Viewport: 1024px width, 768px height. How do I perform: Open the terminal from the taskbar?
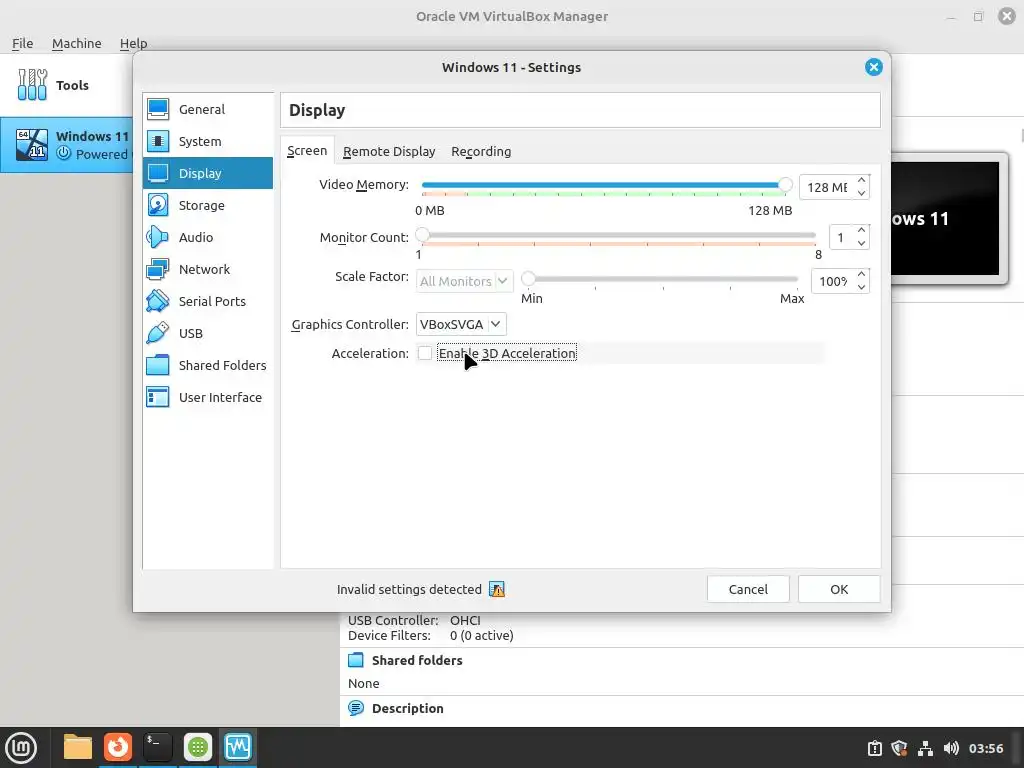(x=157, y=747)
